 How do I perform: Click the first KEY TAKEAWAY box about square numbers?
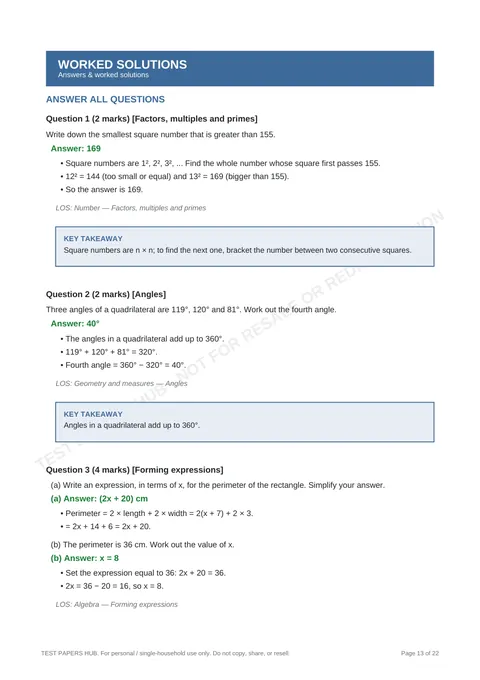(245, 246)
